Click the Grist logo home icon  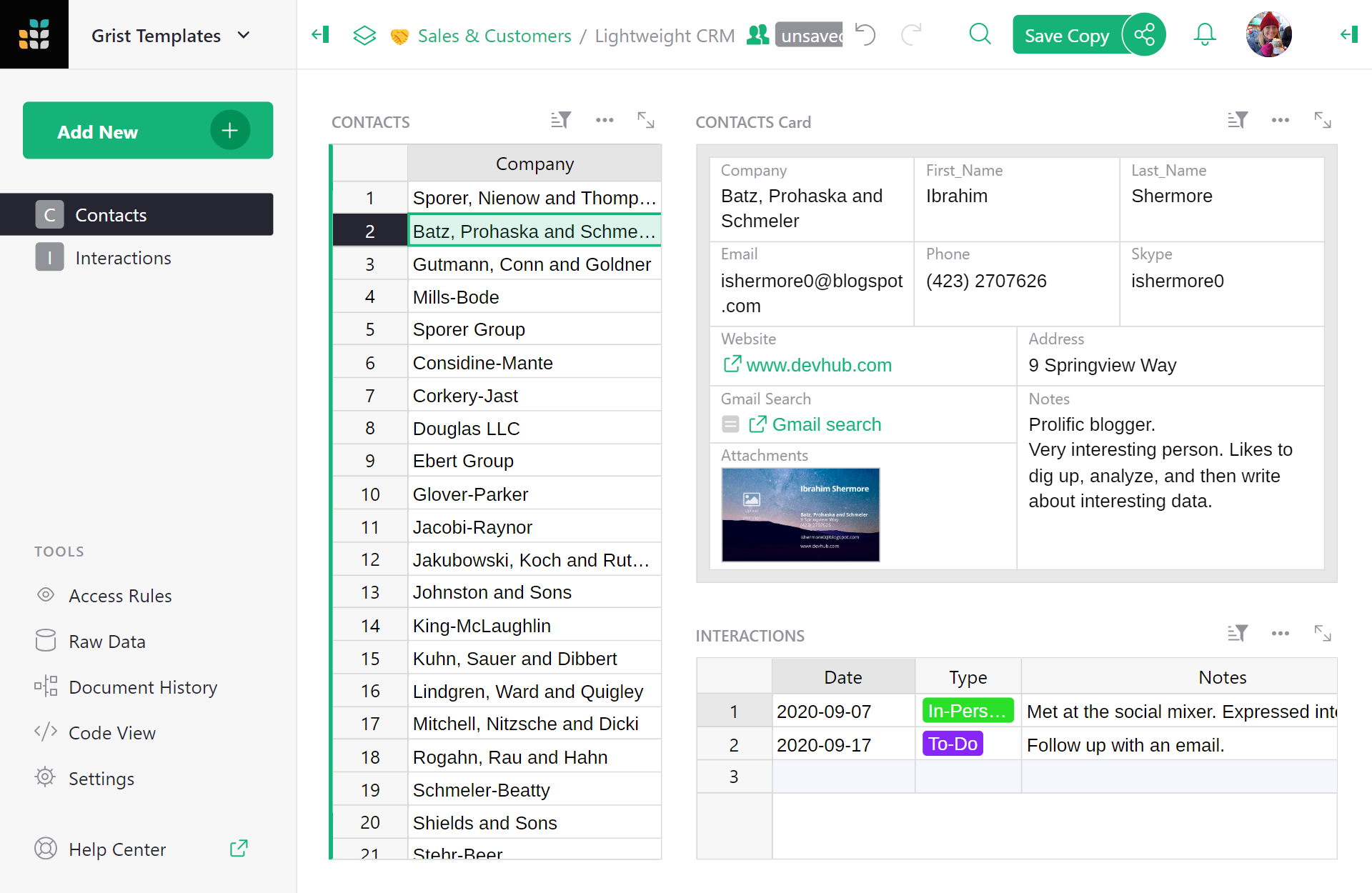coord(34,34)
